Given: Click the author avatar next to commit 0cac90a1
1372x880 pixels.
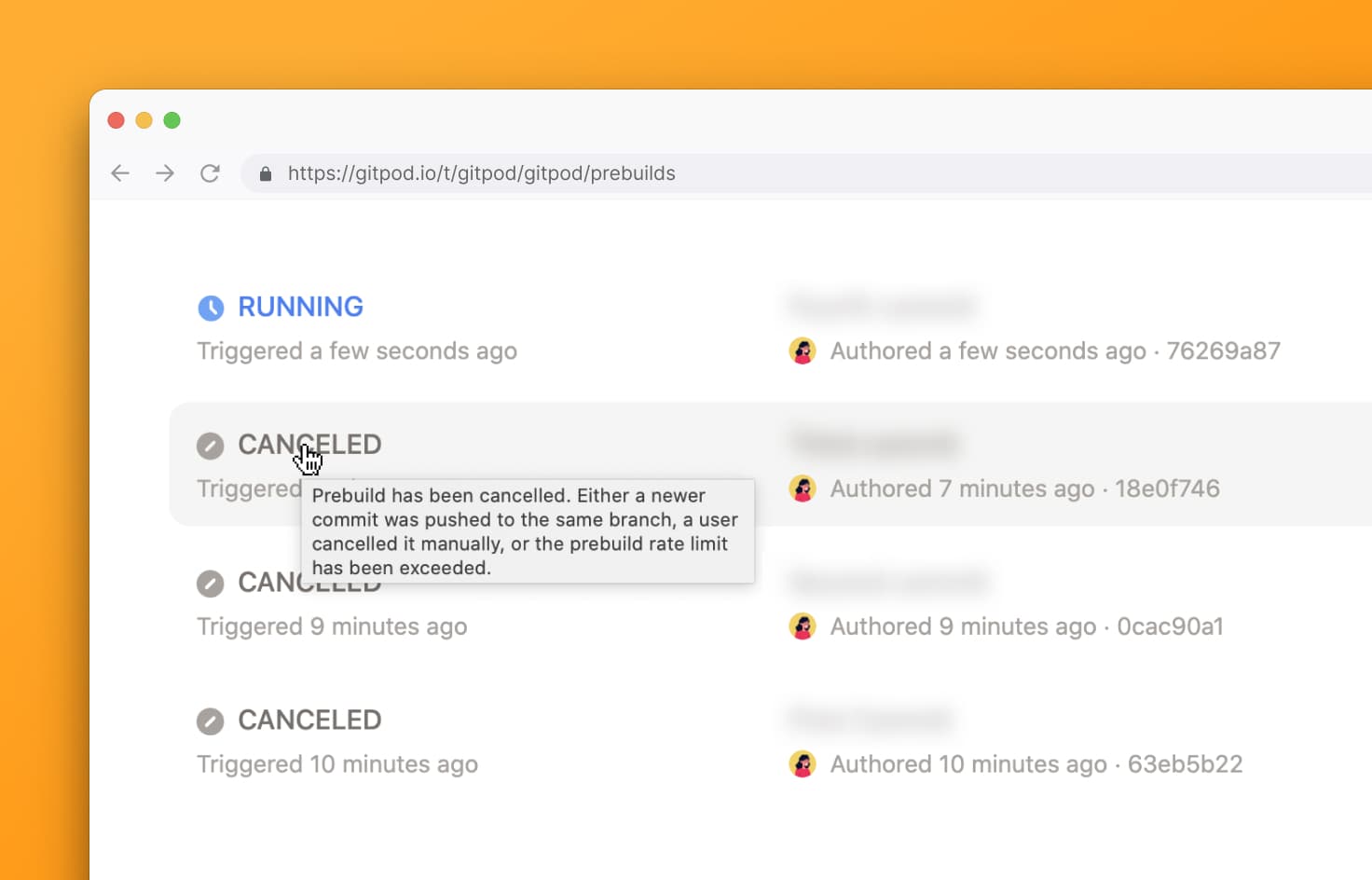Looking at the screenshot, I should (803, 626).
